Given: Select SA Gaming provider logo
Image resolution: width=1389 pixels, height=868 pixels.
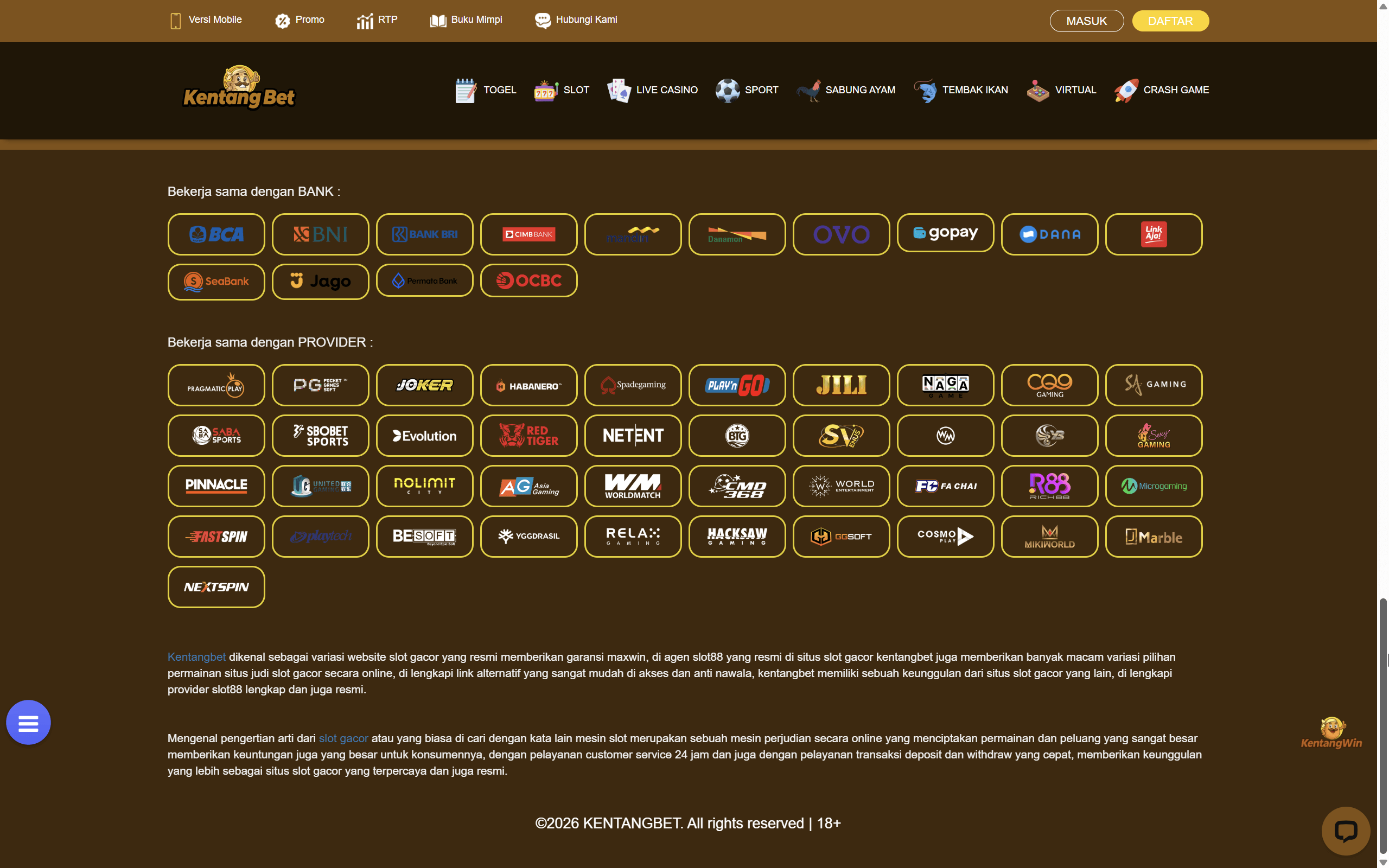Looking at the screenshot, I should pyautogui.click(x=1154, y=385).
